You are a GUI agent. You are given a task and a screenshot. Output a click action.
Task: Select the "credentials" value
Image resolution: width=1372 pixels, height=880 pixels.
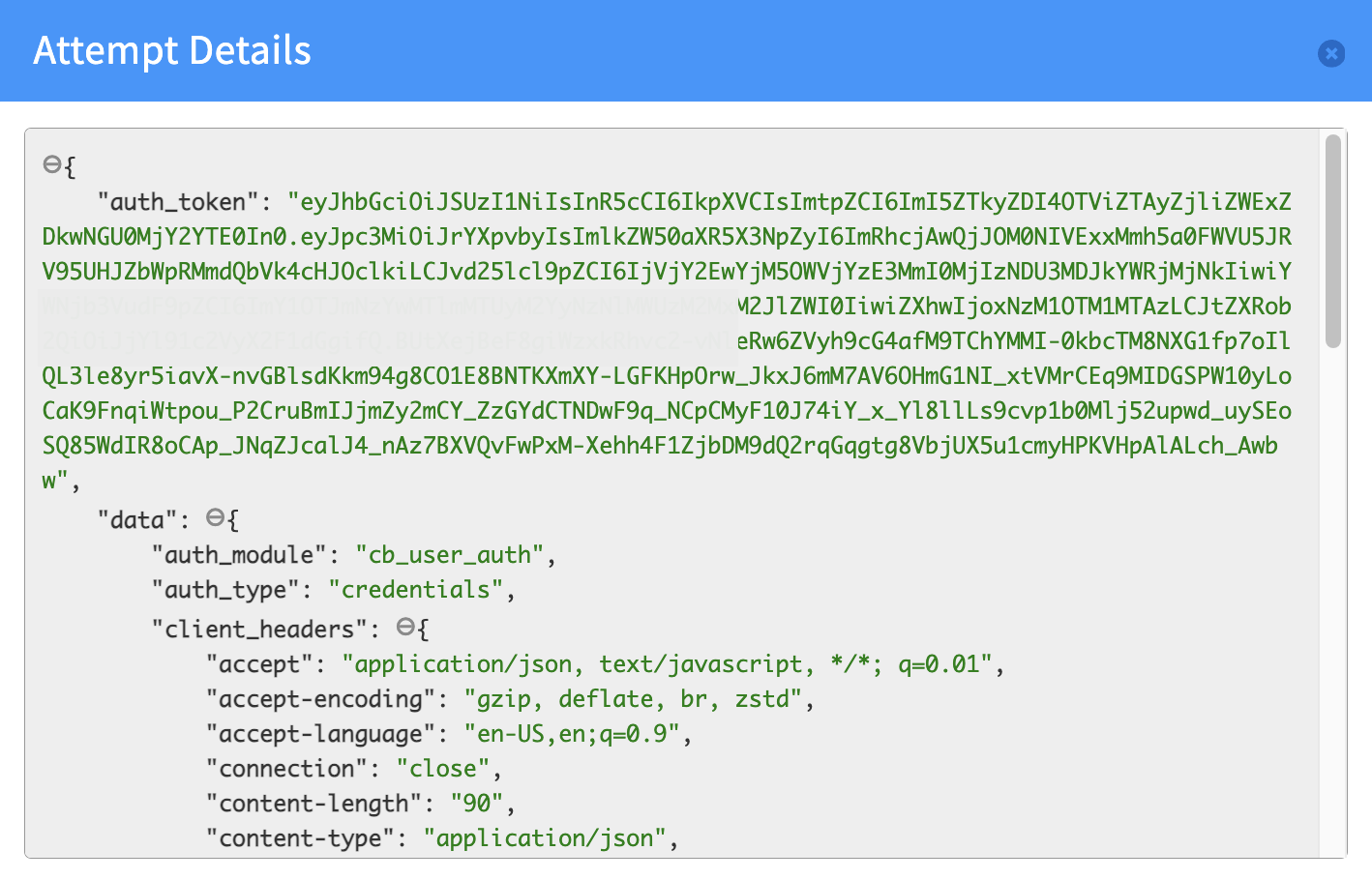pos(416,590)
